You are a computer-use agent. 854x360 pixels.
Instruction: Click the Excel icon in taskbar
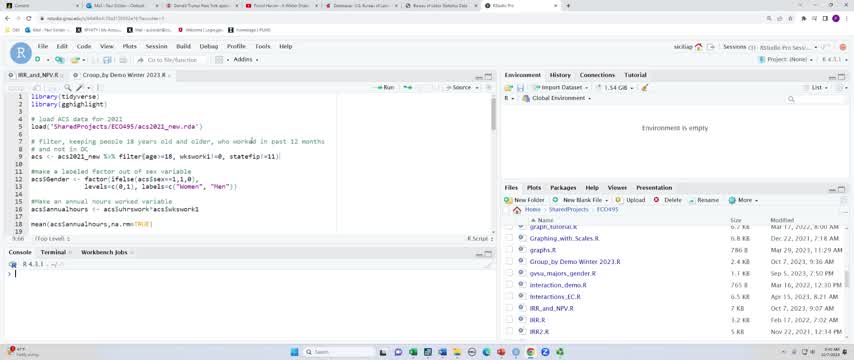pos(413,352)
